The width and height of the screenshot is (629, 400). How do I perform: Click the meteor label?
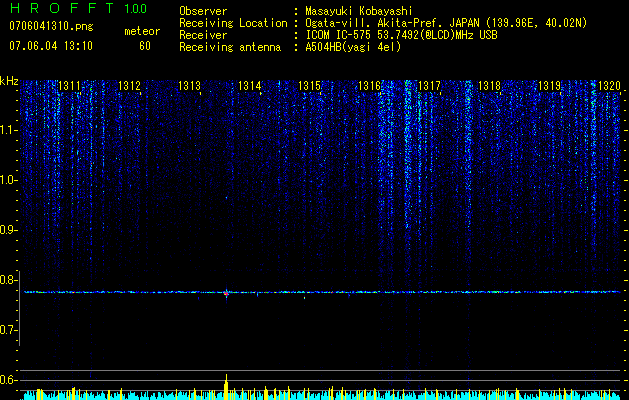coord(142,31)
